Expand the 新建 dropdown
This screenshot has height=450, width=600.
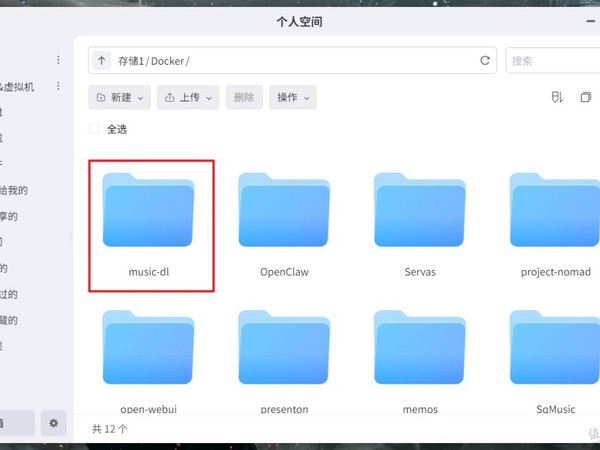[119, 98]
